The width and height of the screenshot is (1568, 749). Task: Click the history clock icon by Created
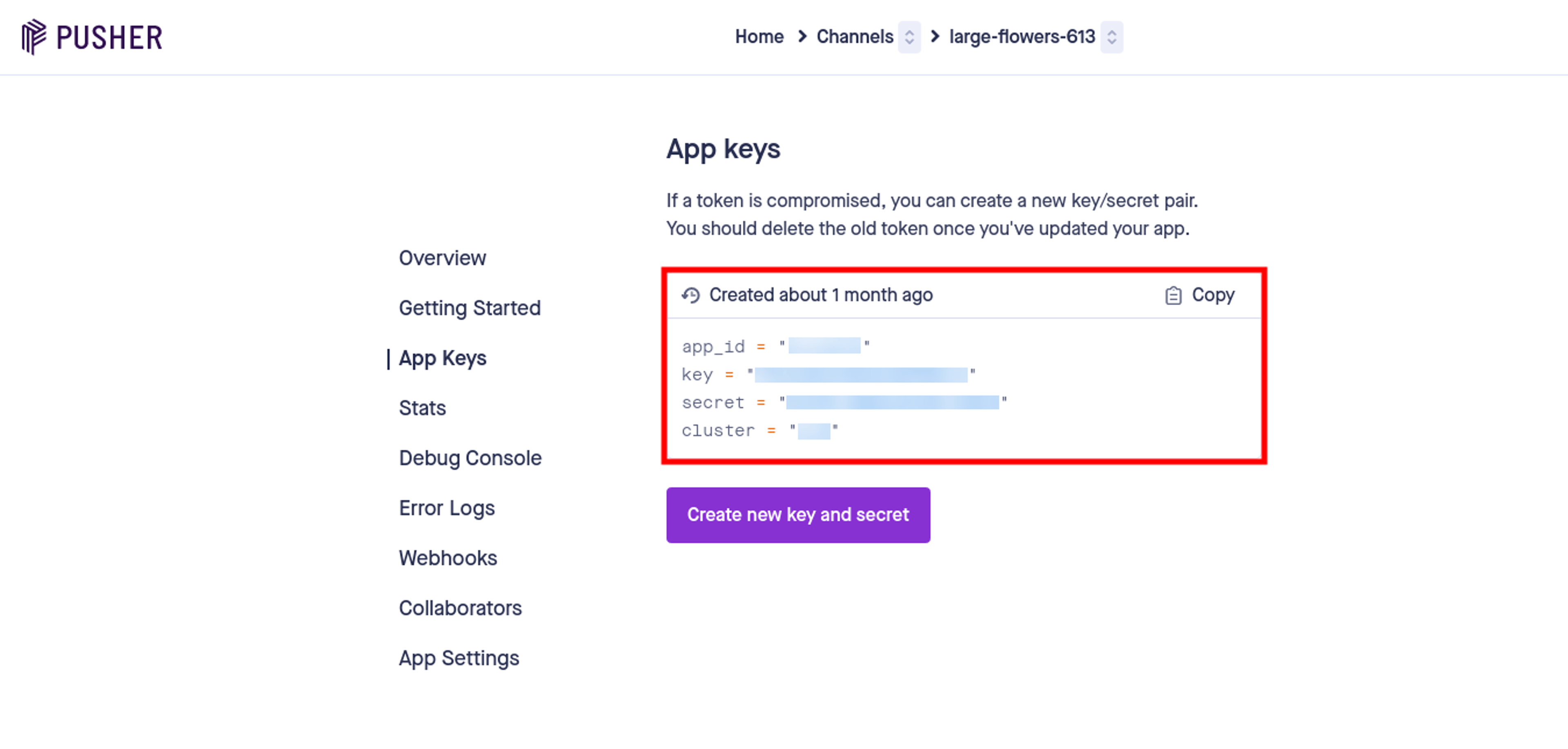pyautogui.click(x=691, y=295)
